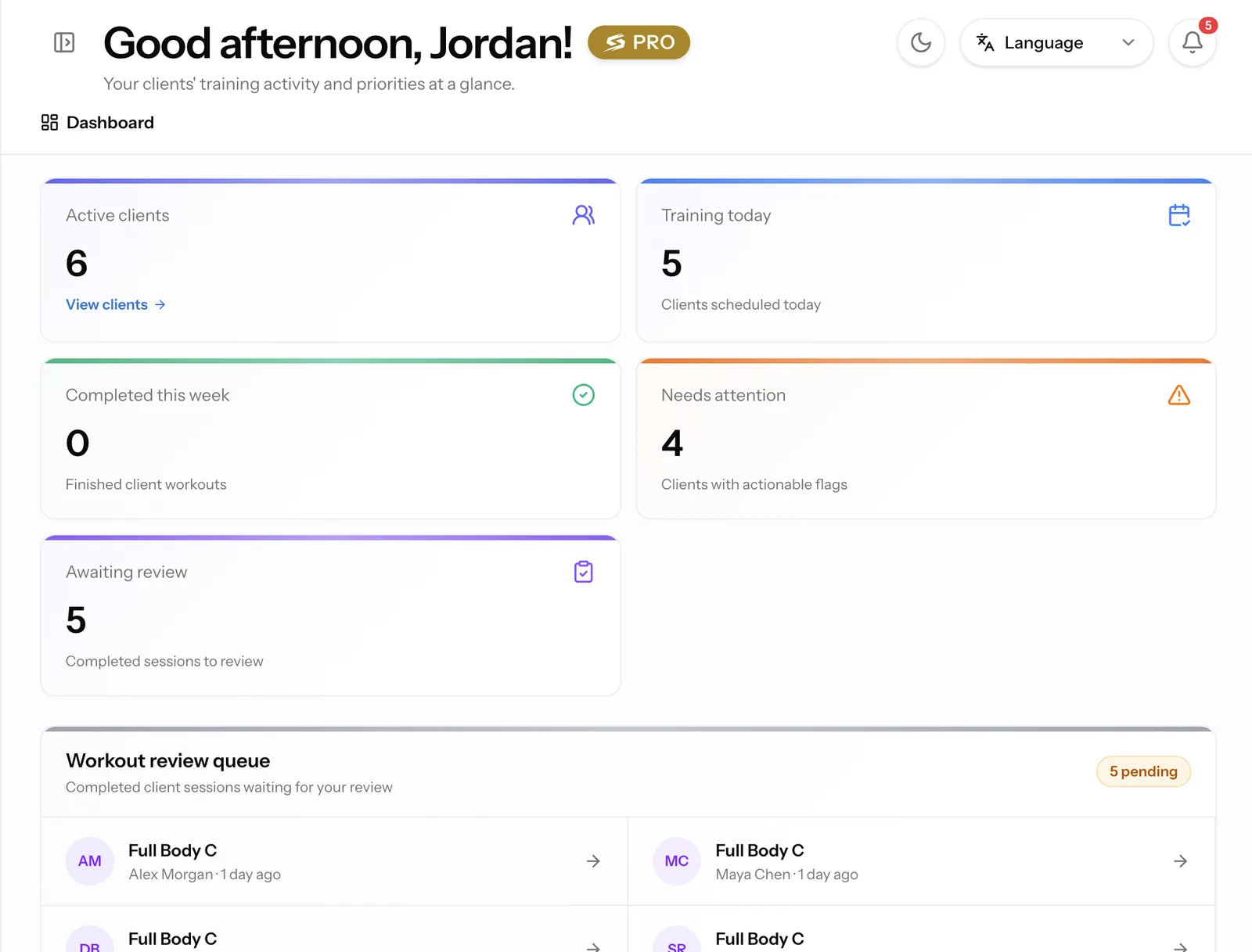1252x952 pixels.
Task: Click the MC avatar
Action: [677, 861]
